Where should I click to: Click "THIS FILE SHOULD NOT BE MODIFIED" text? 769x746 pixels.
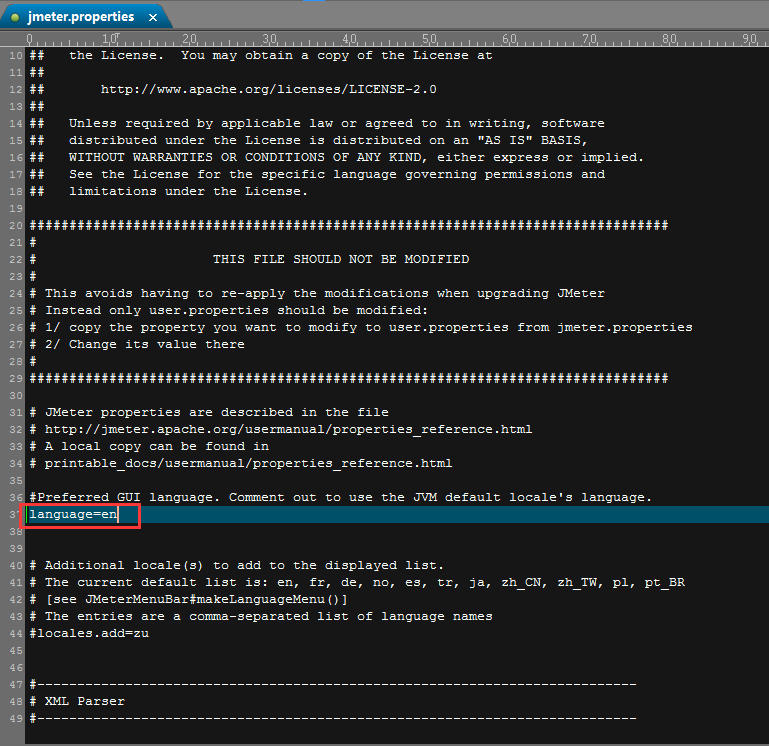point(341,259)
